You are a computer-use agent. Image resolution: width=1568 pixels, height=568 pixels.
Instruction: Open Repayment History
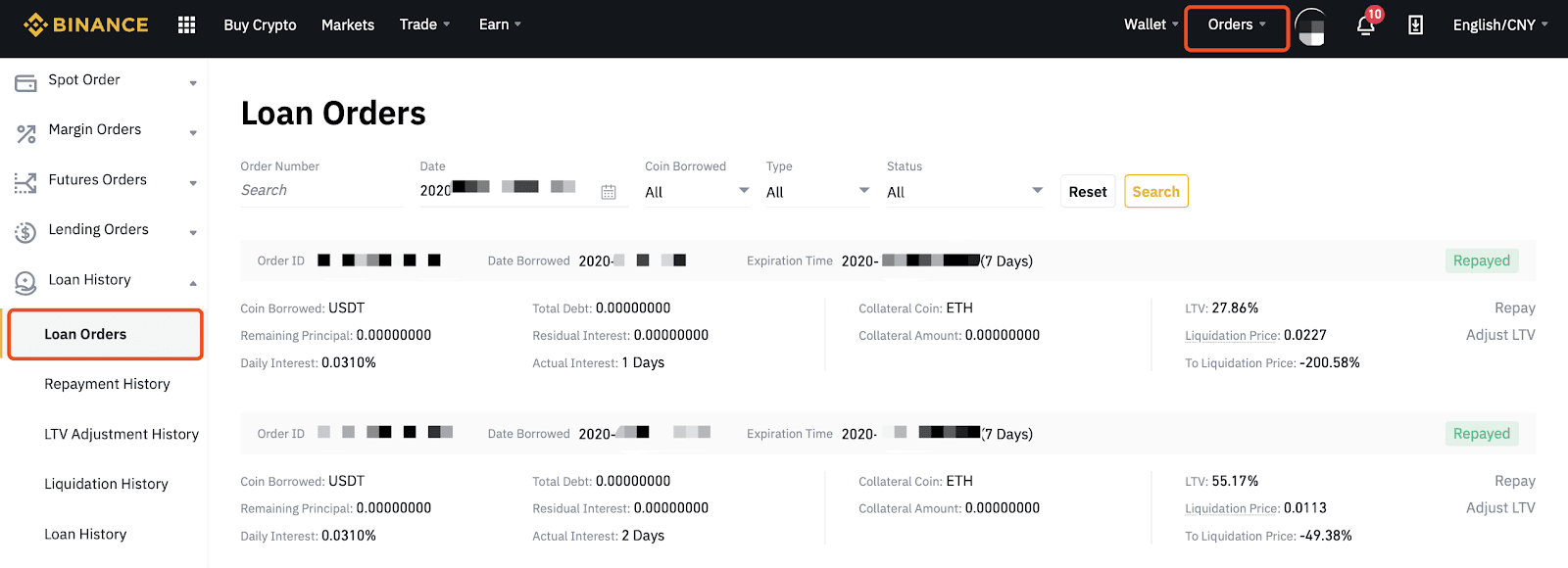(x=107, y=384)
